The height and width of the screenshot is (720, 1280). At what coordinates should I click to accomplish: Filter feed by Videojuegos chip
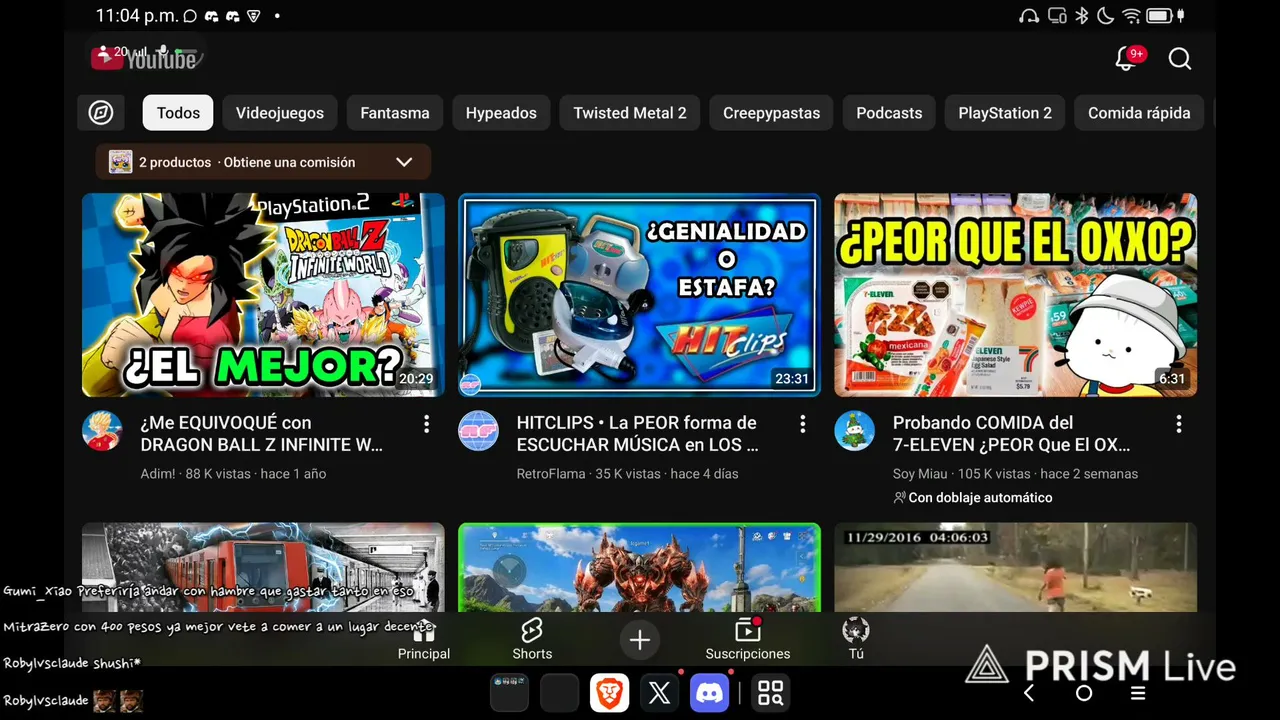(280, 113)
